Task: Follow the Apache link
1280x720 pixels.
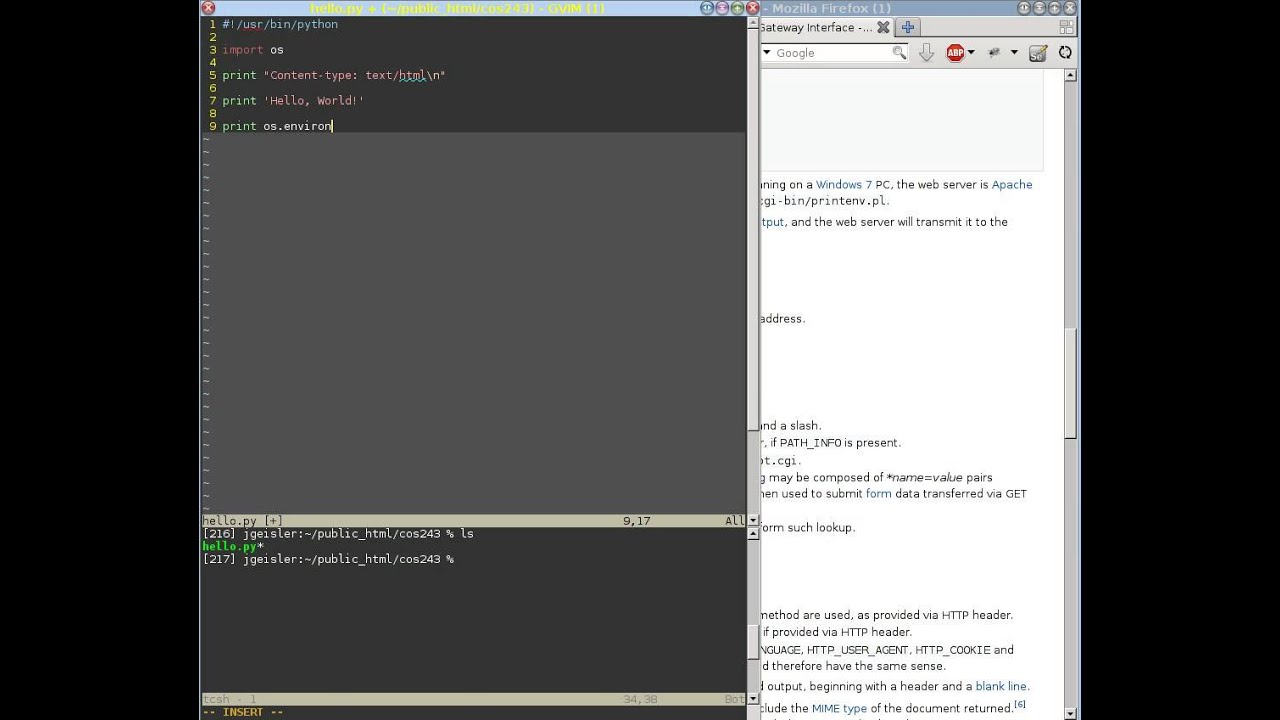Action: pos(1012,185)
